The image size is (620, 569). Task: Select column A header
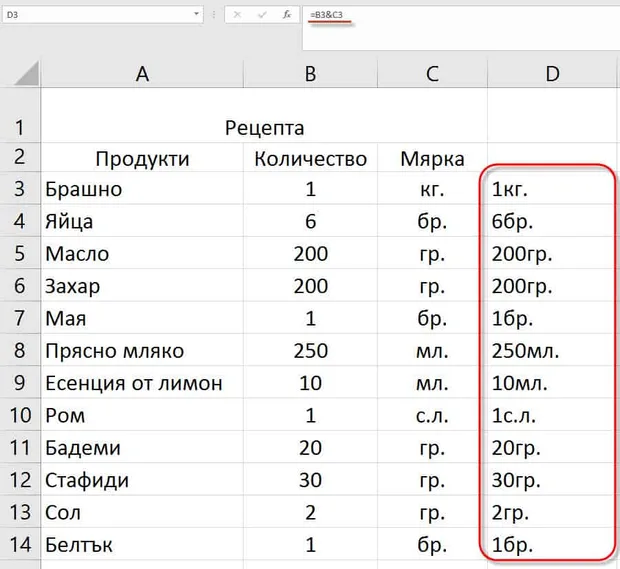point(142,74)
